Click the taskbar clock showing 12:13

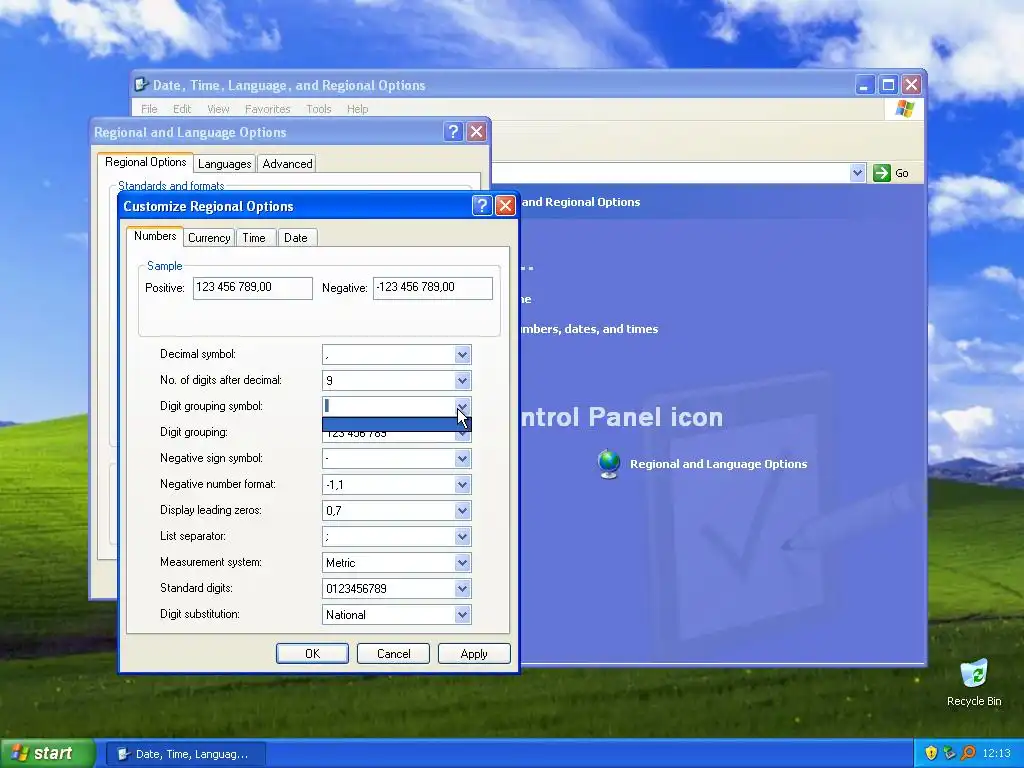(x=996, y=754)
